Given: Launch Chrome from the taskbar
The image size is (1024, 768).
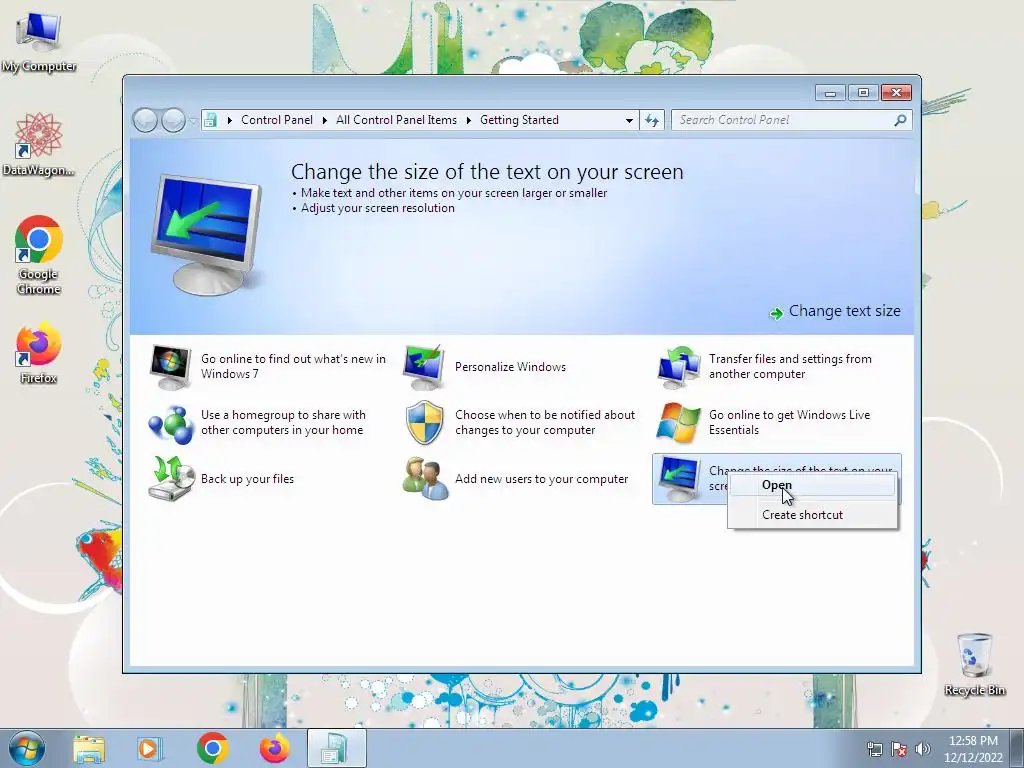Looking at the screenshot, I should (x=212, y=748).
